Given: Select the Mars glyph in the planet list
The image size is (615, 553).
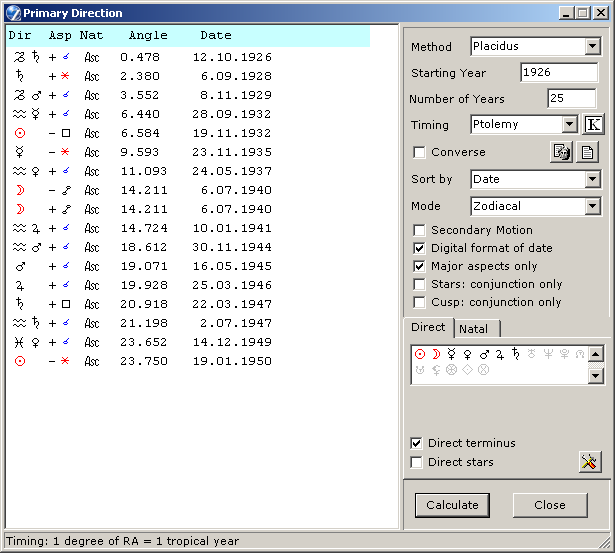Looking at the screenshot, I should (484, 355).
